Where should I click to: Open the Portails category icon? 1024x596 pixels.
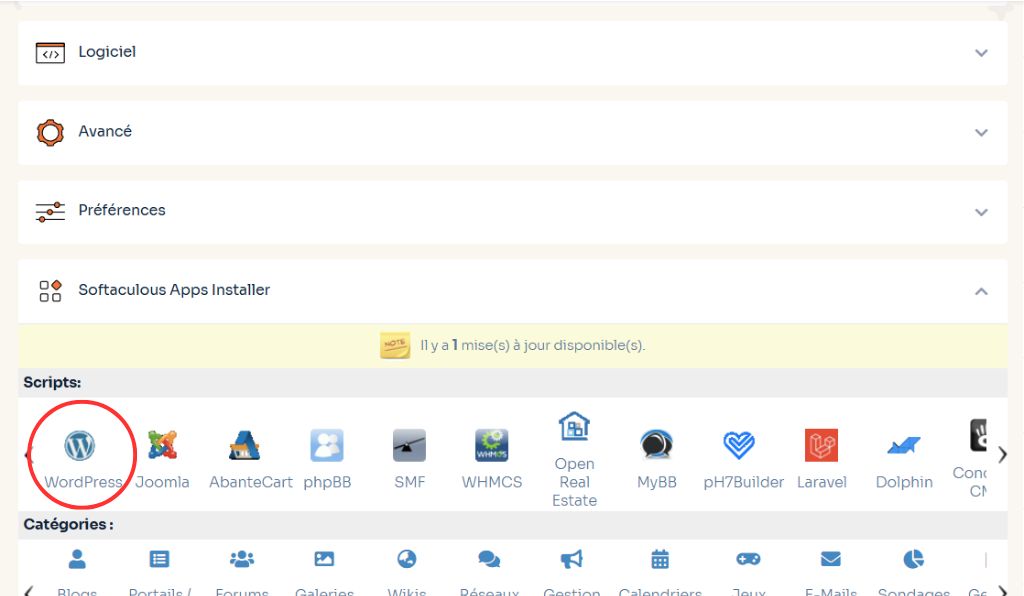159,559
